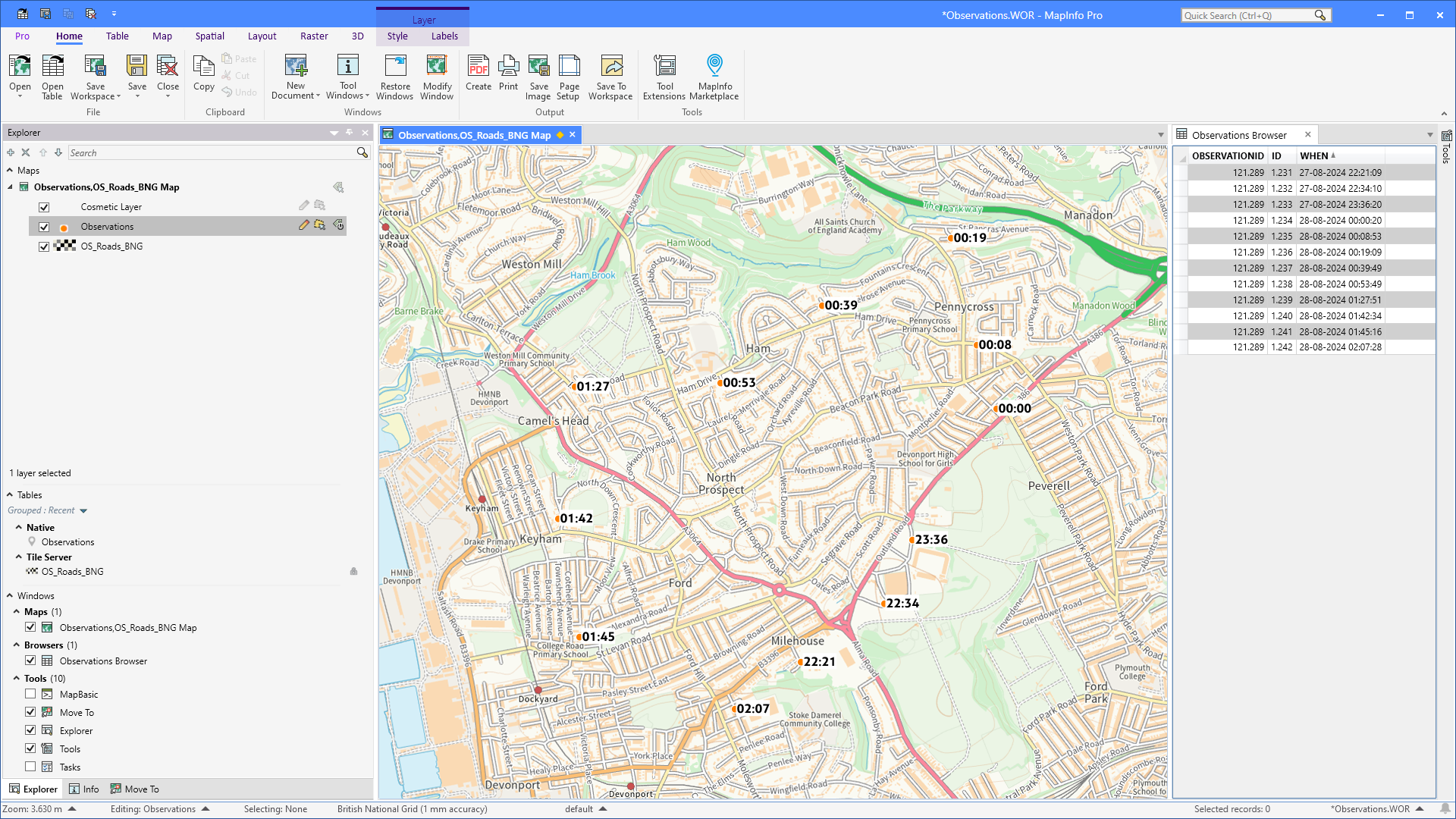
Task: Click the New Document icon
Action: click(x=296, y=77)
